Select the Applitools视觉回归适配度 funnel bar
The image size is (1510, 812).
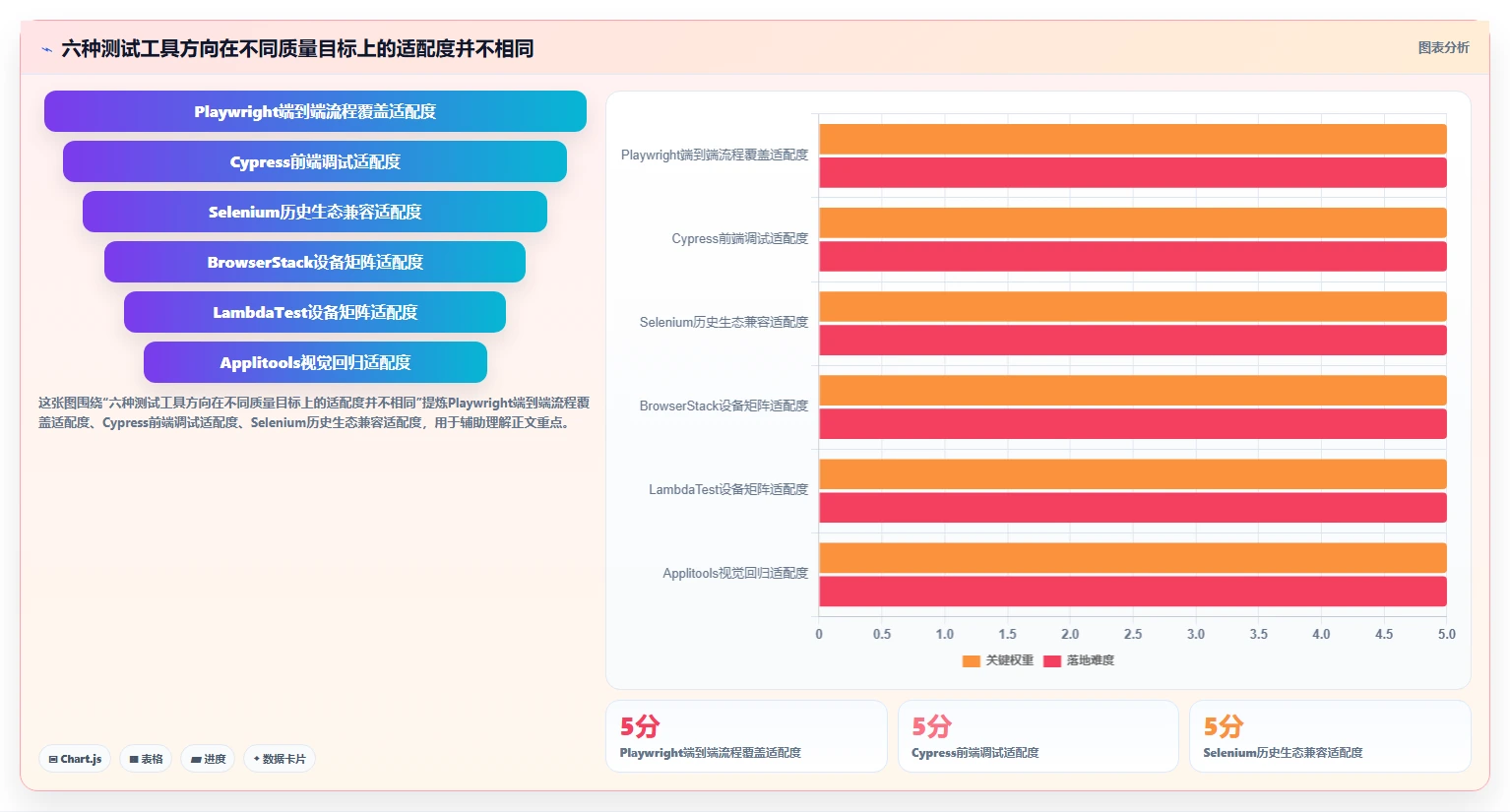point(315,362)
